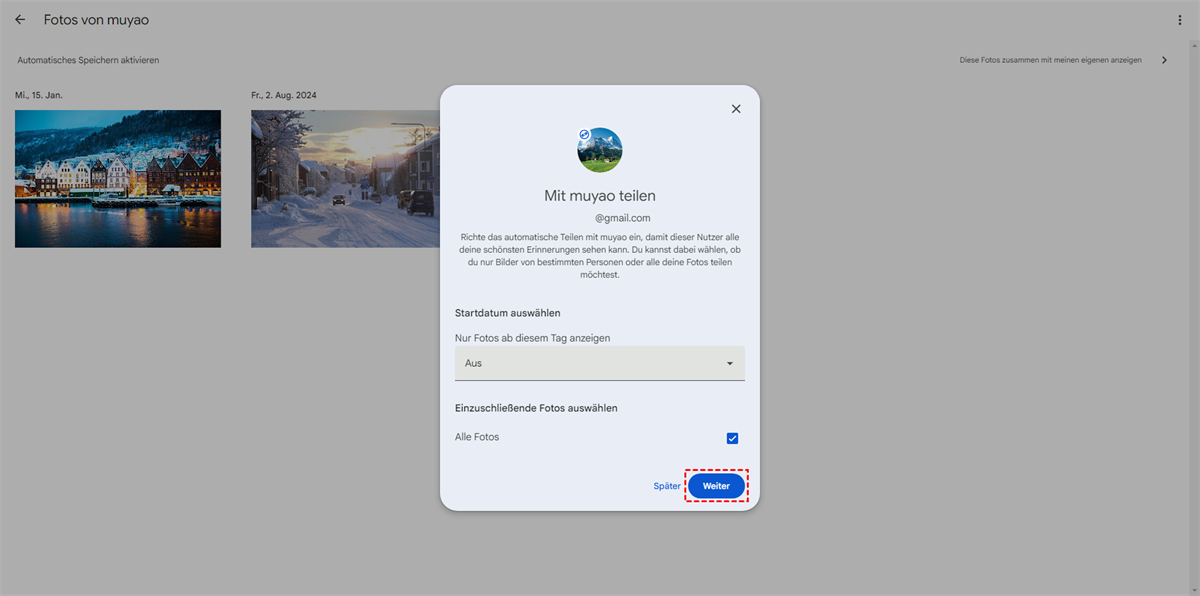The image size is (1200, 596).
Task: Click Nur Fotos ab diesem Tag anzeigen label
Action: point(532,338)
